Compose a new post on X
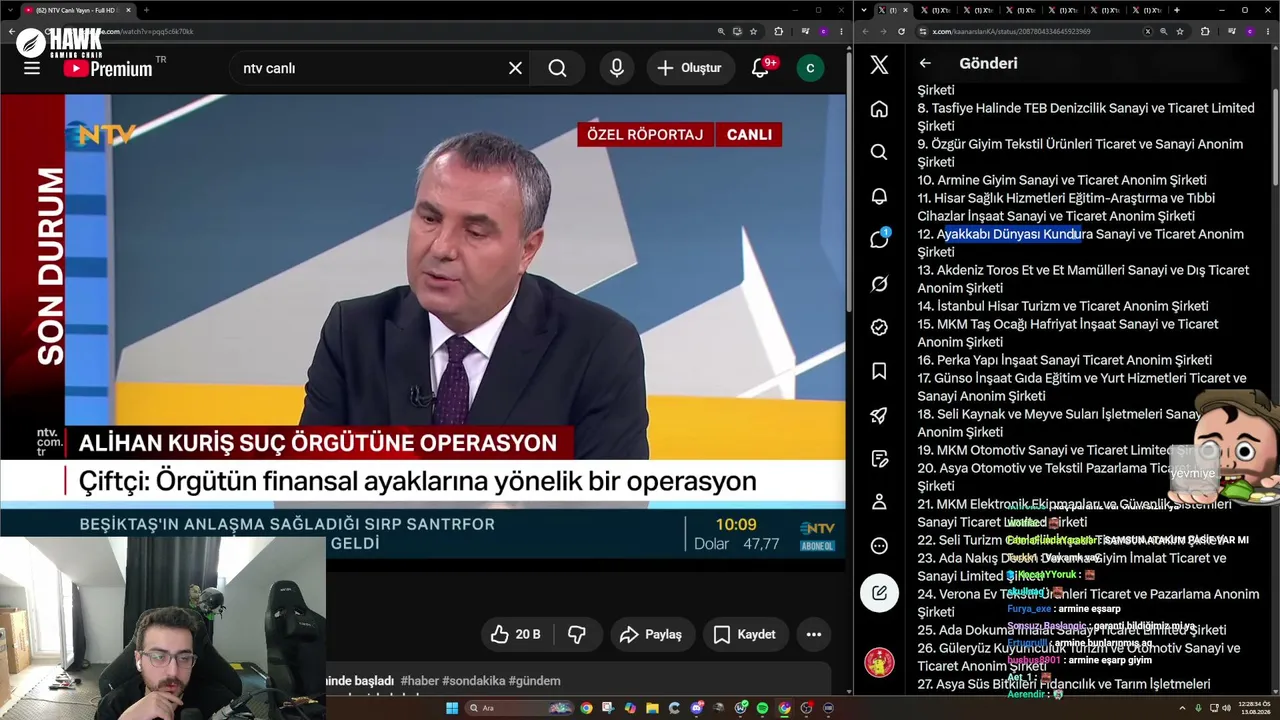The image size is (1280, 720). 879,592
